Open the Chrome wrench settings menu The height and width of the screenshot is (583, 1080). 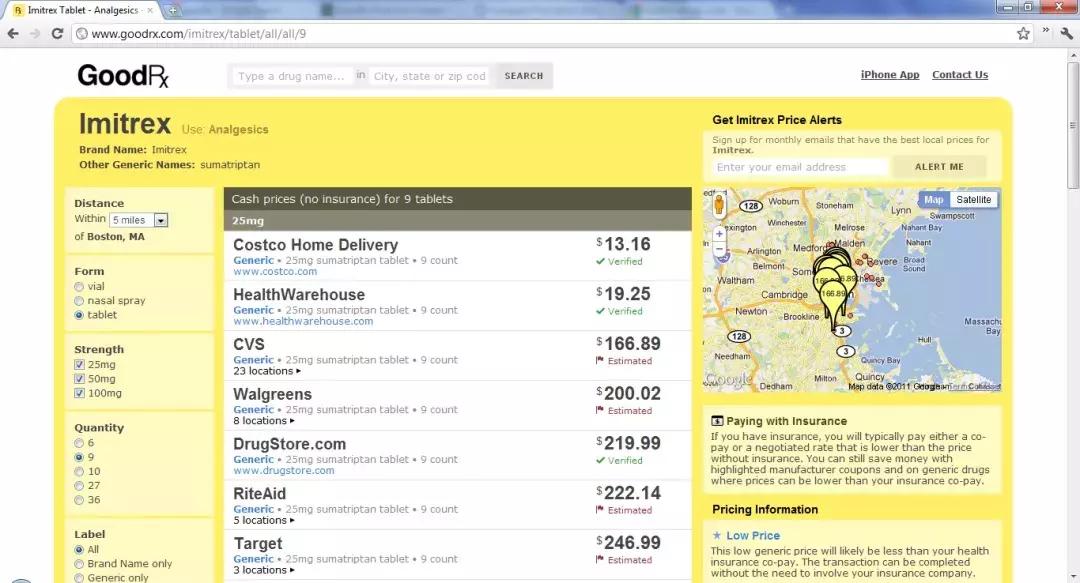(x=1067, y=32)
